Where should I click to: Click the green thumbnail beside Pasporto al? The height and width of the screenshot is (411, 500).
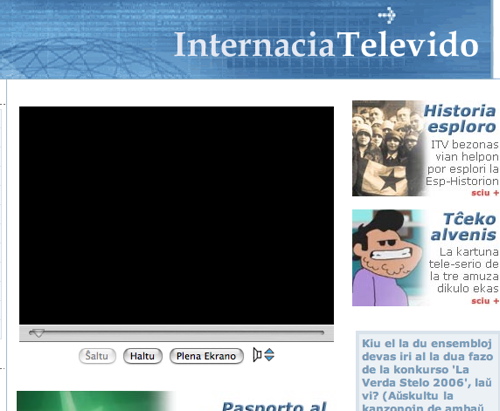click(x=97, y=401)
